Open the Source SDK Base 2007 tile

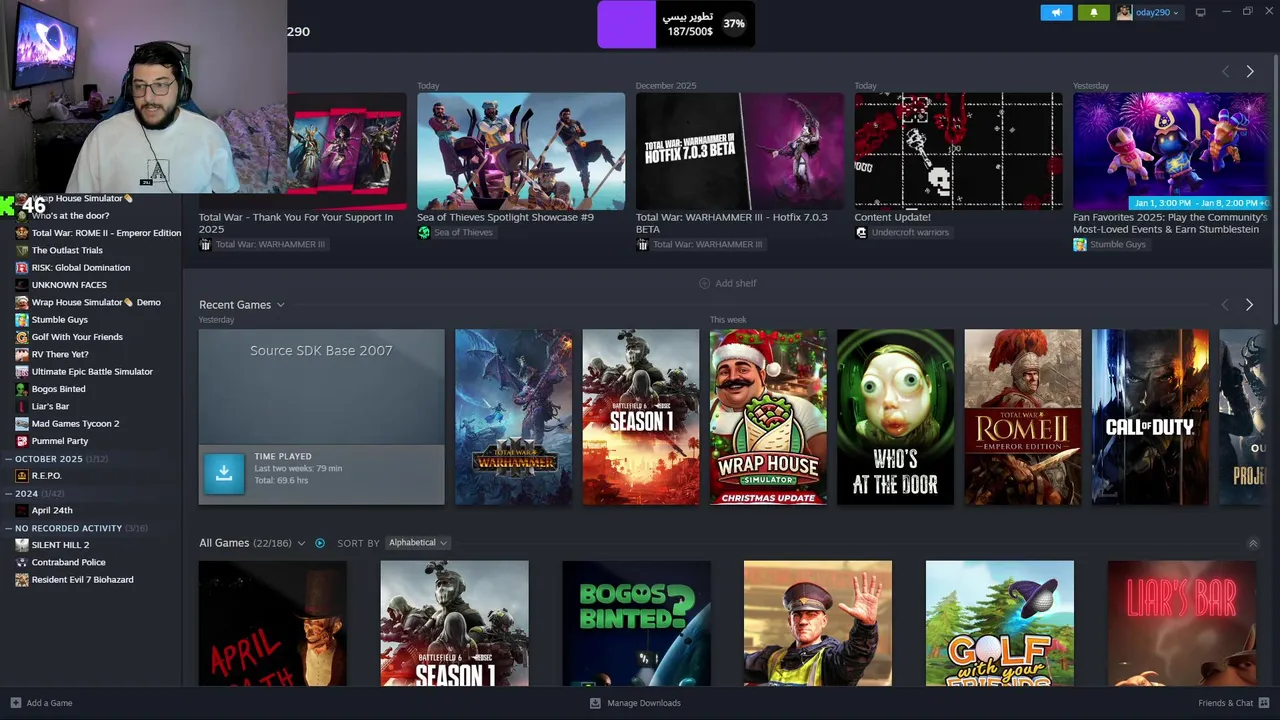pyautogui.click(x=321, y=417)
